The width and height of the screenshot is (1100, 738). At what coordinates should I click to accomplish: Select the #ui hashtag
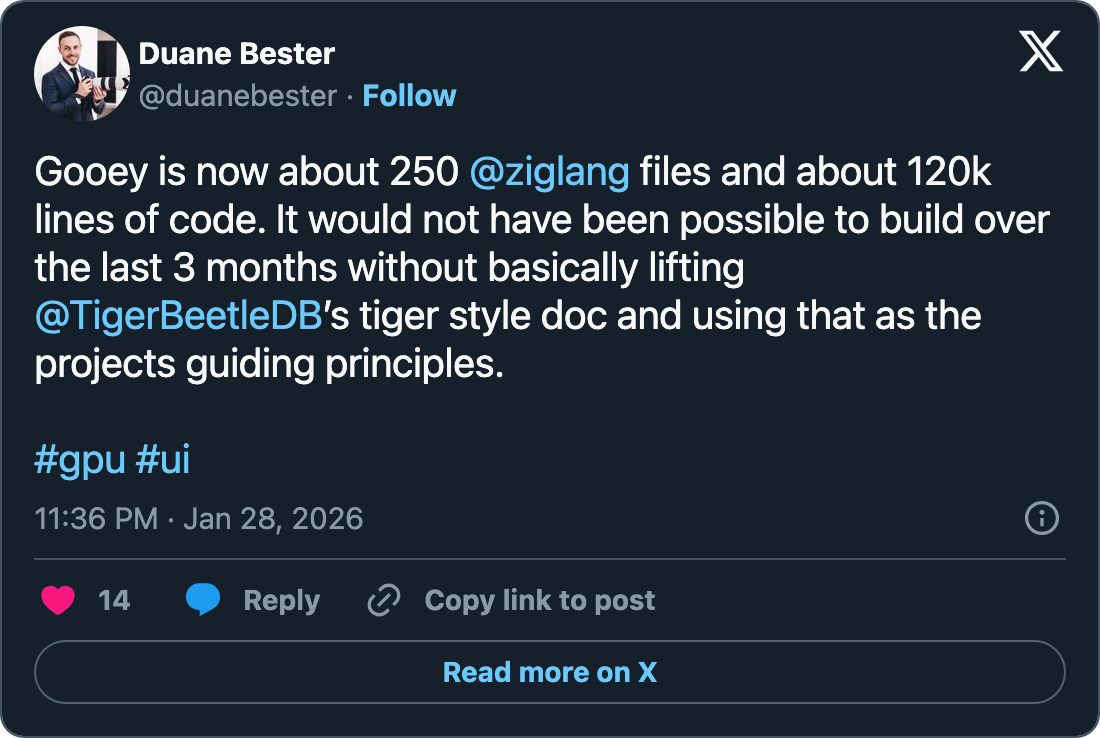click(162, 460)
